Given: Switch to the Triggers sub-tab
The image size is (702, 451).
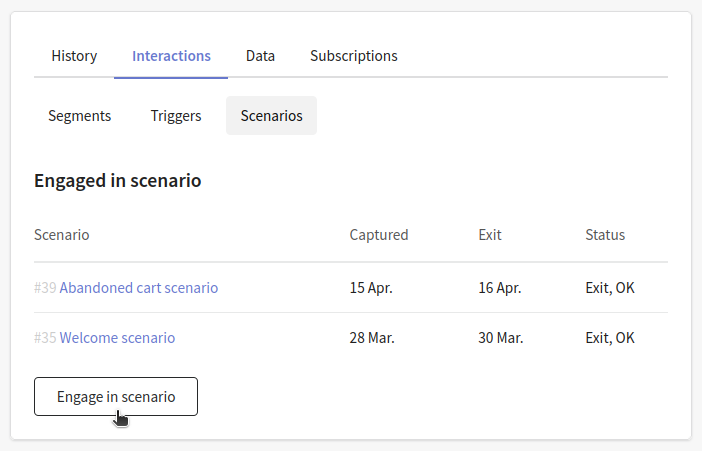Looking at the screenshot, I should tap(176, 116).
